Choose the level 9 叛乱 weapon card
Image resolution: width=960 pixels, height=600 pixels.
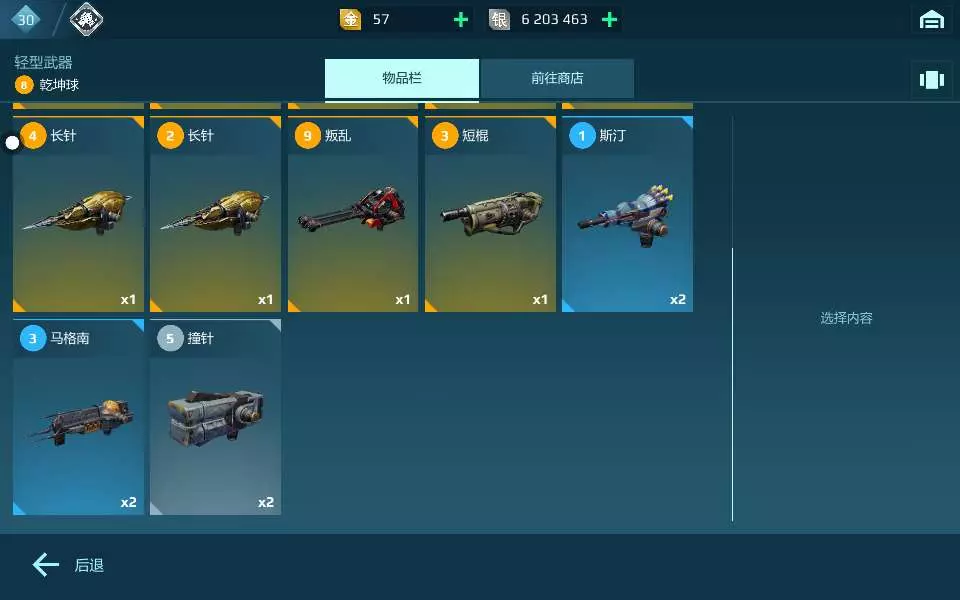(353, 214)
